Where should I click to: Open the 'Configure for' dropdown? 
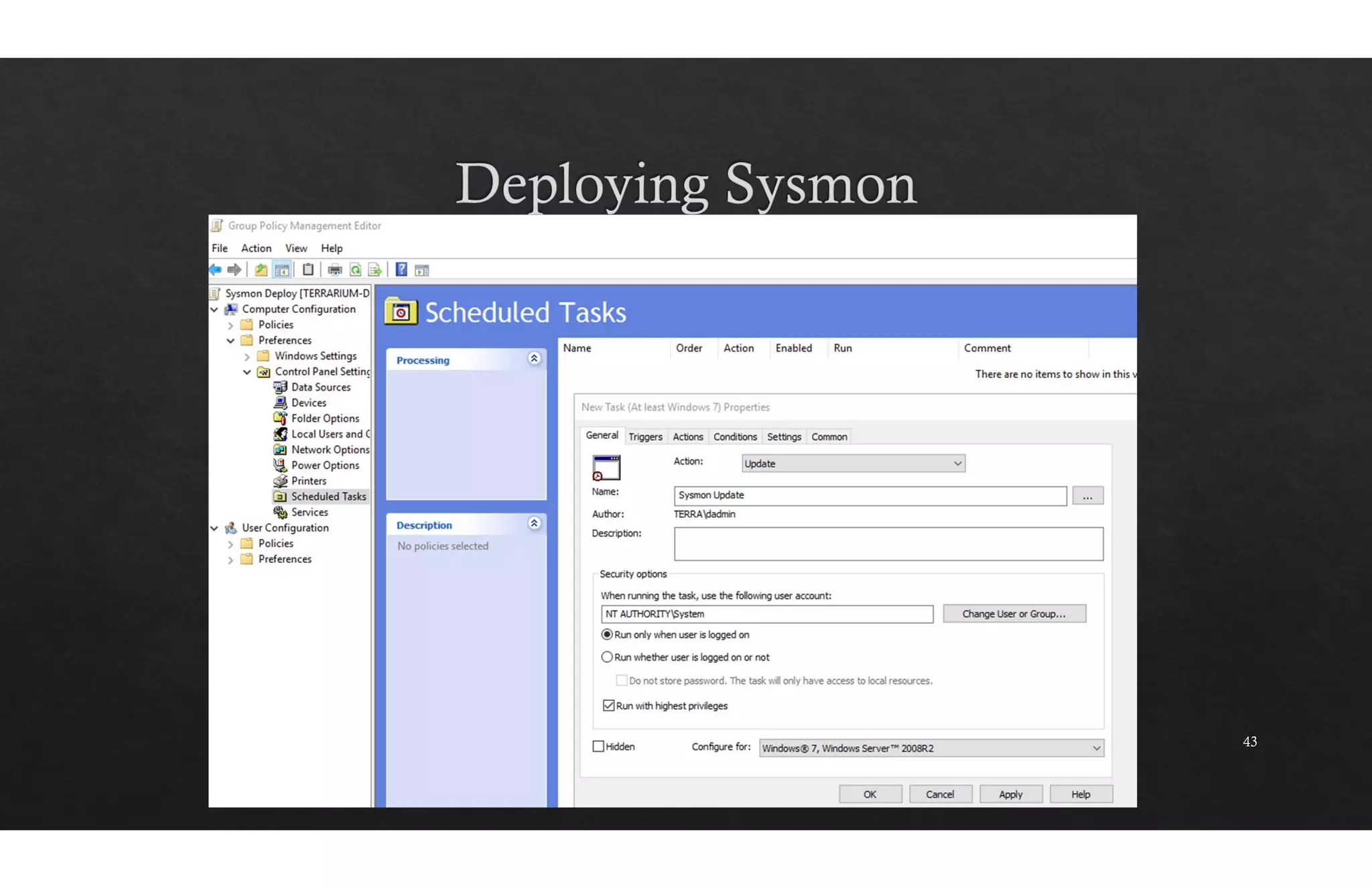pos(931,749)
